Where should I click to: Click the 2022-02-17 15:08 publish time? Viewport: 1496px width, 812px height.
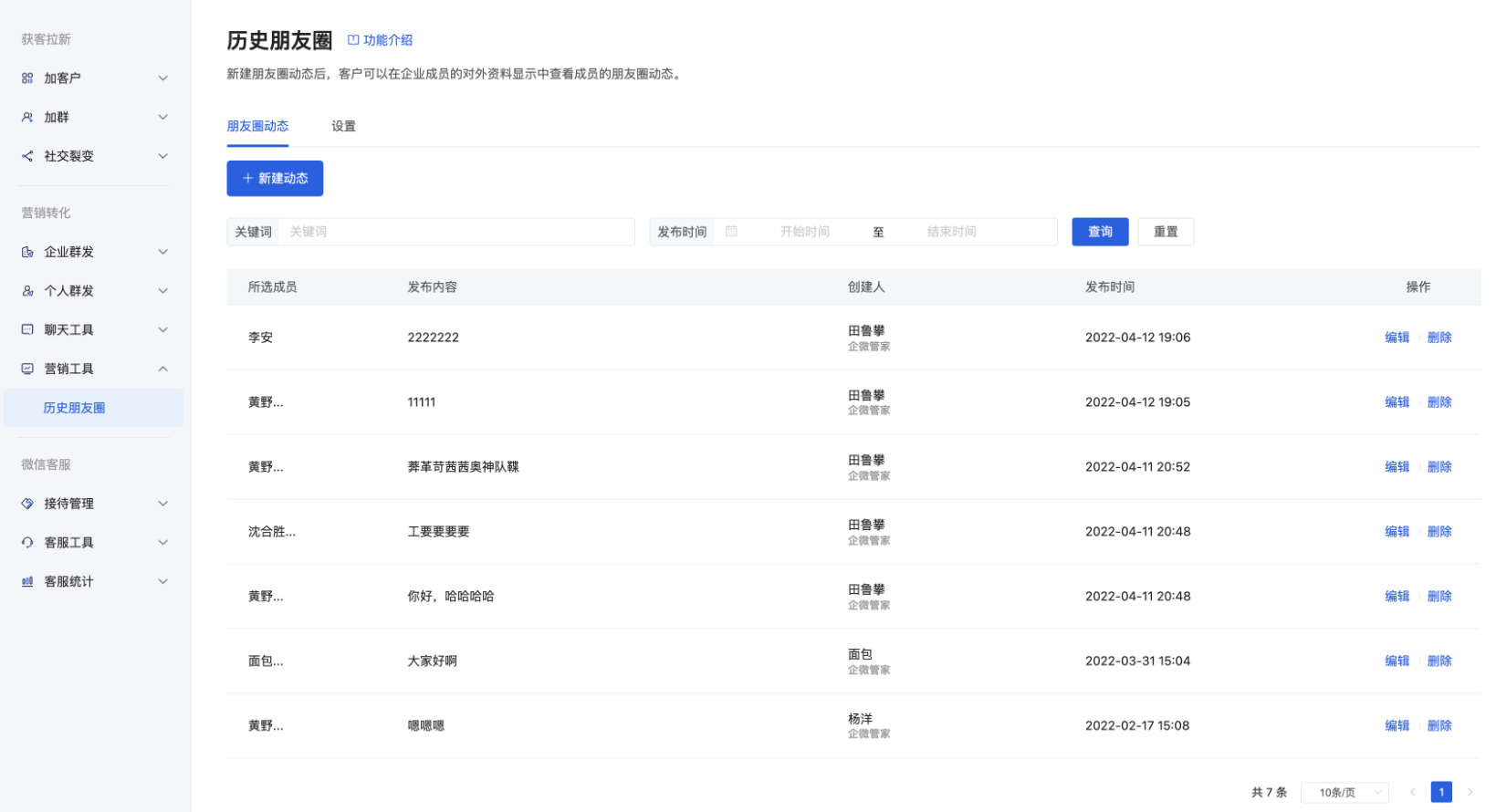(1137, 726)
